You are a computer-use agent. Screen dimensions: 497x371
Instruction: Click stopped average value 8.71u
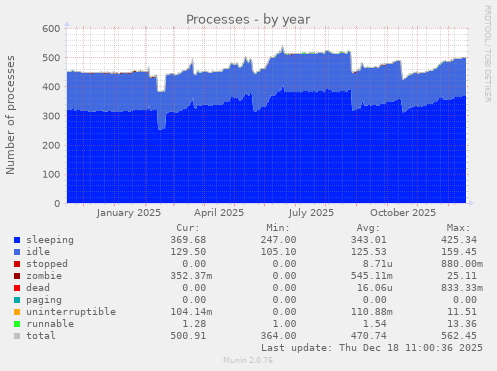[x=378, y=264]
